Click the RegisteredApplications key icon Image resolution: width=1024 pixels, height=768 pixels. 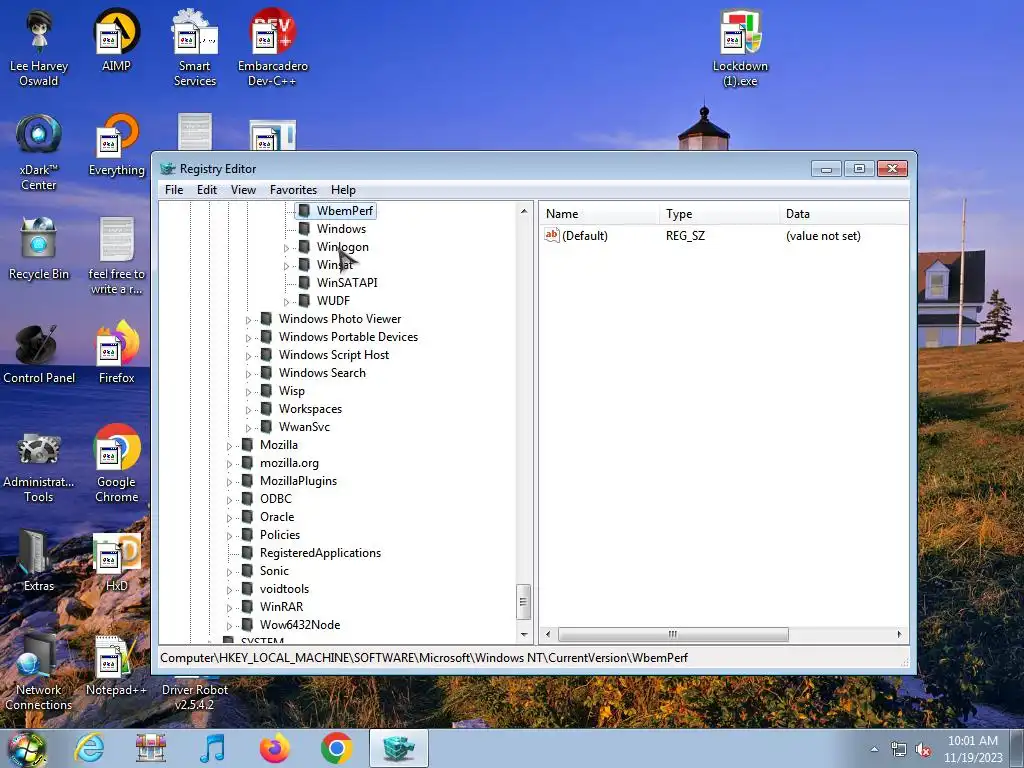coord(248,552)
